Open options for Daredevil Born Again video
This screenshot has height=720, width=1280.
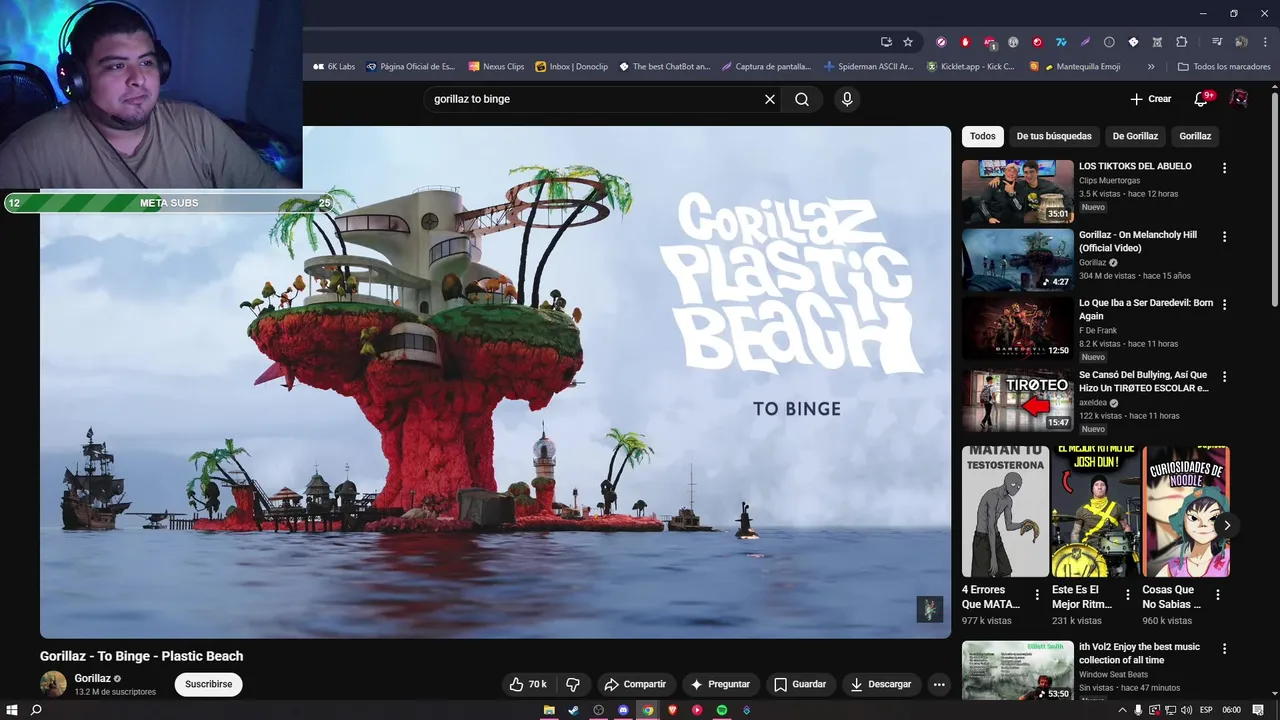click(x=1224, y=304)
